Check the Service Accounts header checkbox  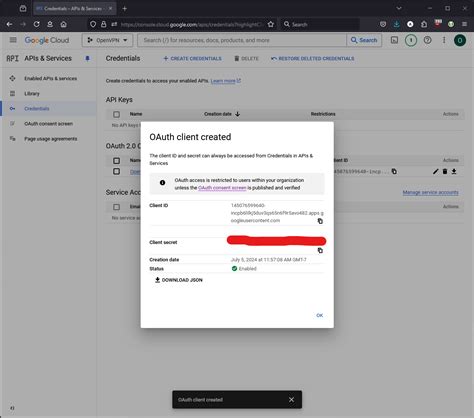116,207
